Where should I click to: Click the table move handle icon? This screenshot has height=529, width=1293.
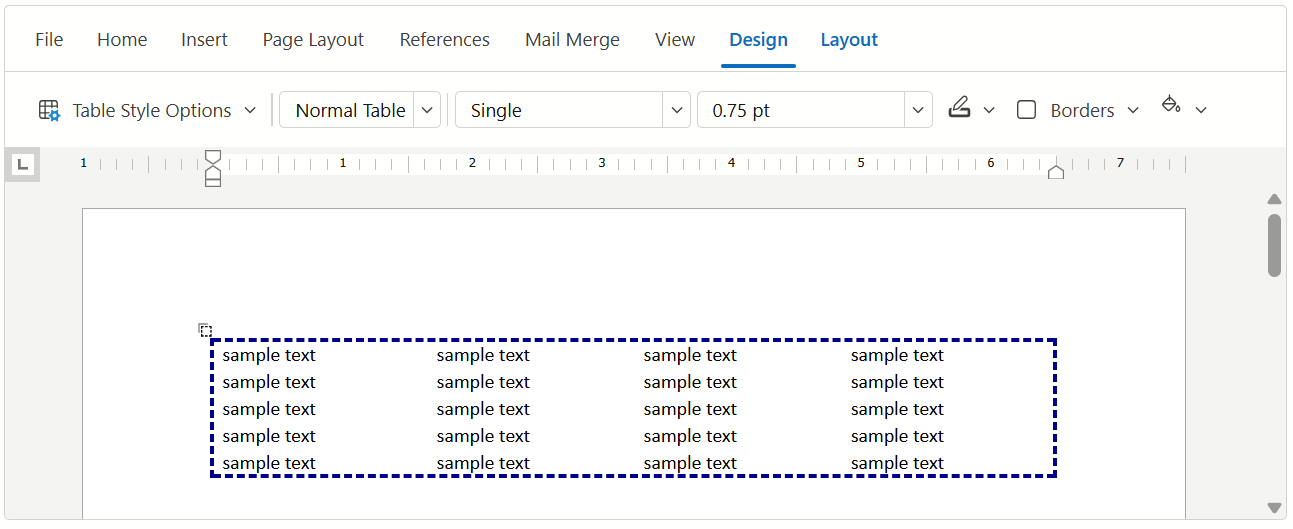coord(205,330)
